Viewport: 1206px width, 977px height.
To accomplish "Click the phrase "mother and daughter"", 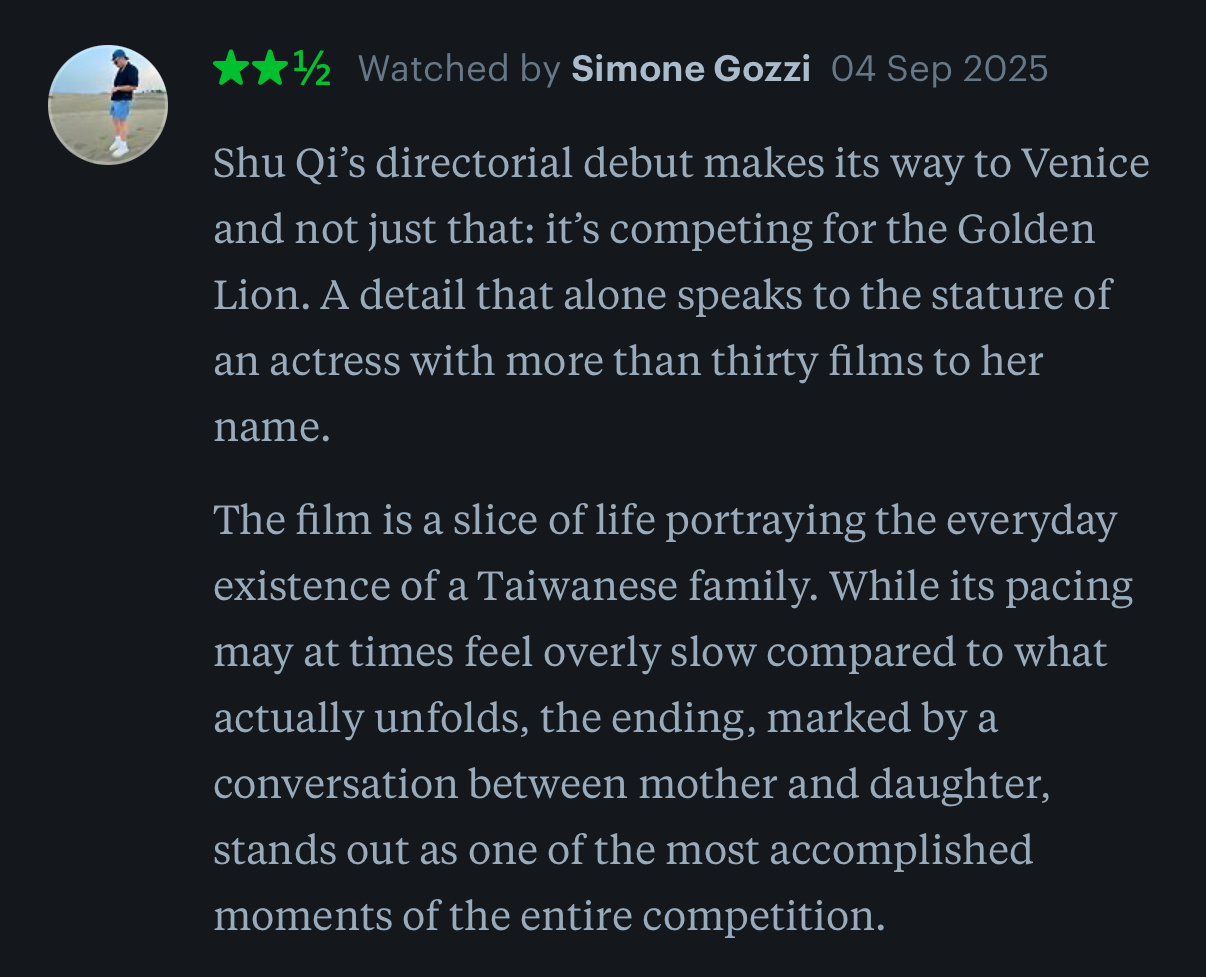I will point(845,784).
